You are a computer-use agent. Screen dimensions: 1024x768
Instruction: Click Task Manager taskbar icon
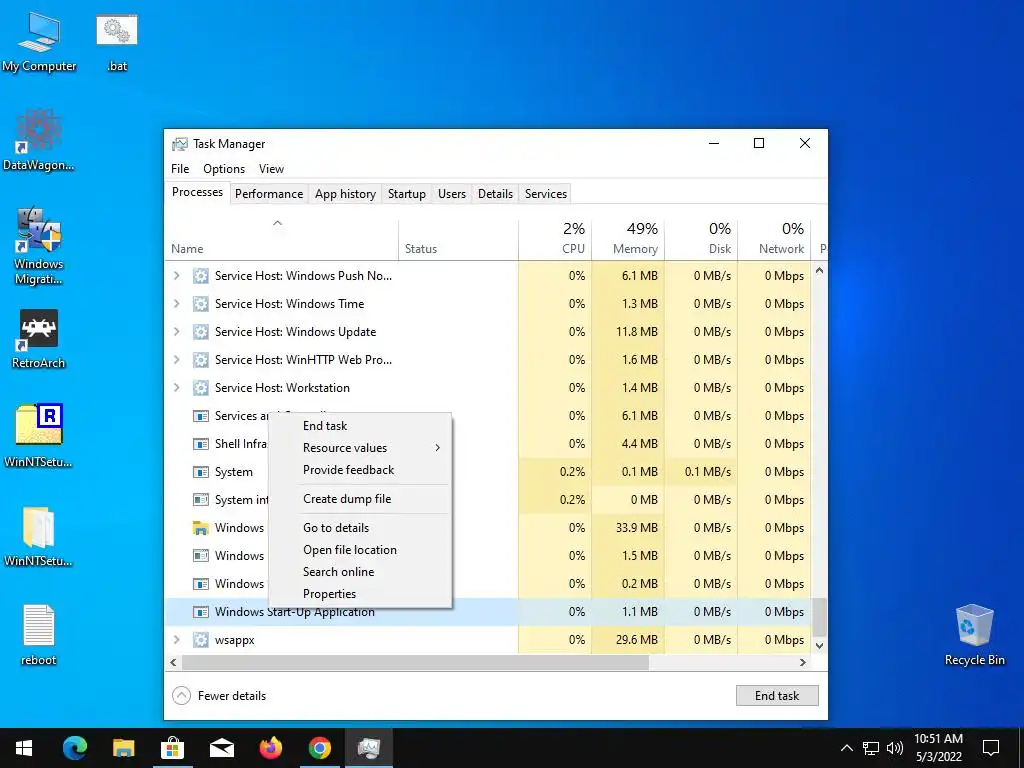click(368, 748)
